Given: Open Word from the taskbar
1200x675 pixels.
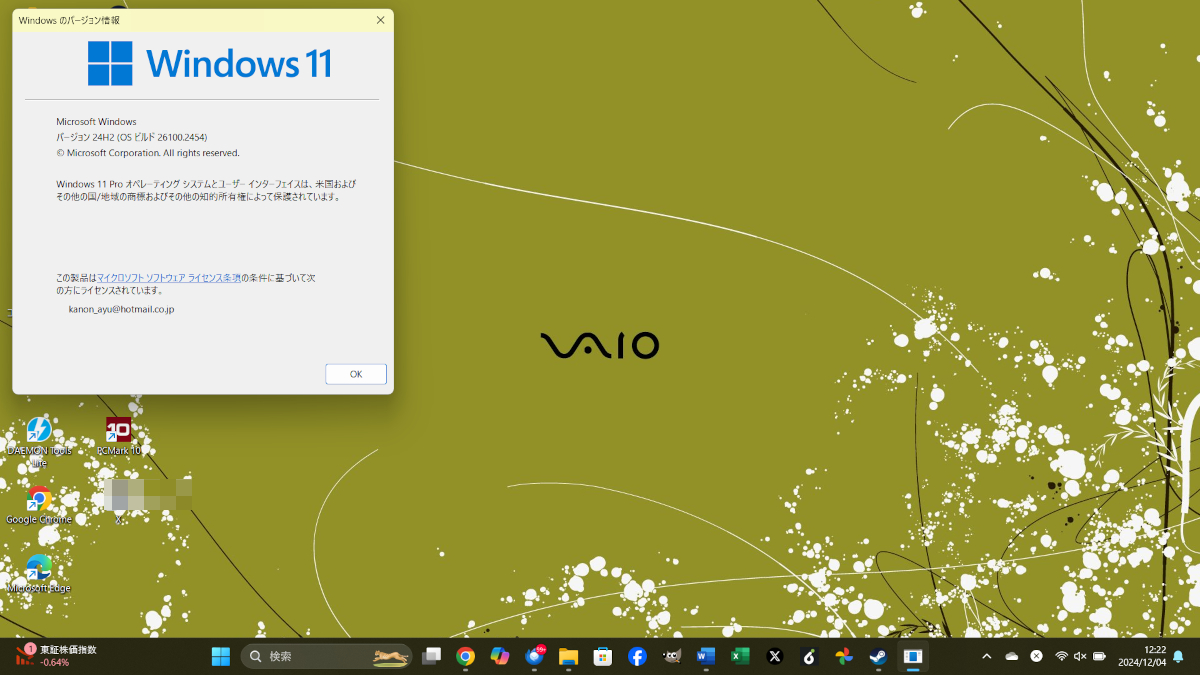Looking at the screenshot, I should coord(706,657).
